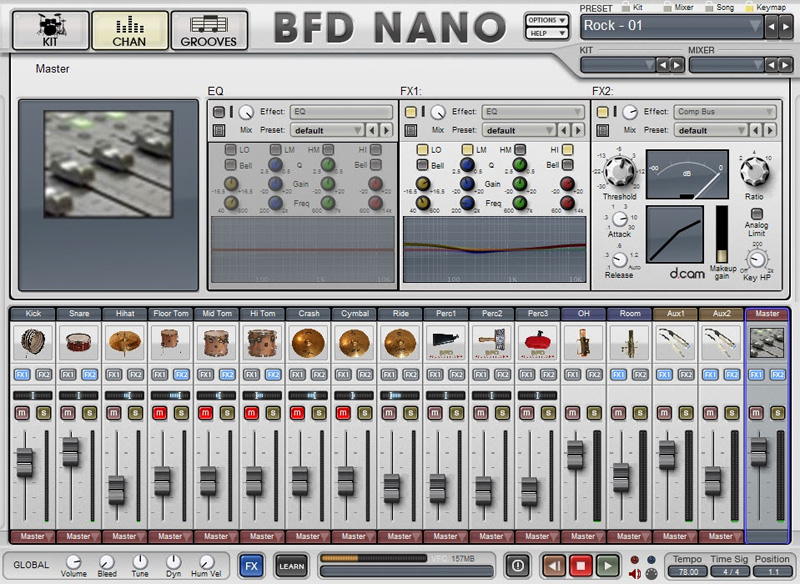Screen dimensions: 800x584
Task: Open the FX1 section preset save icon
Action: coord(411,131)
